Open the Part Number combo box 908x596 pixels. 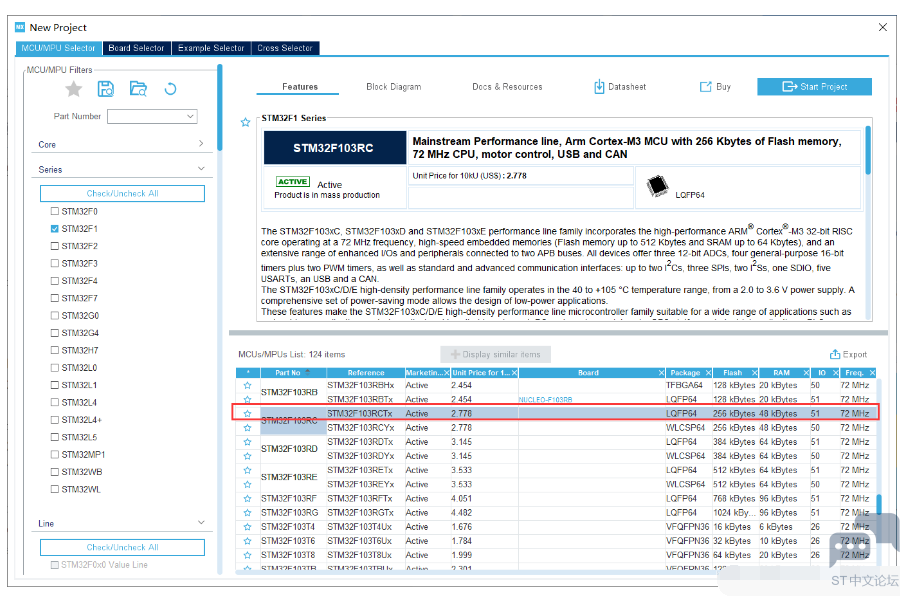point(152,116)
